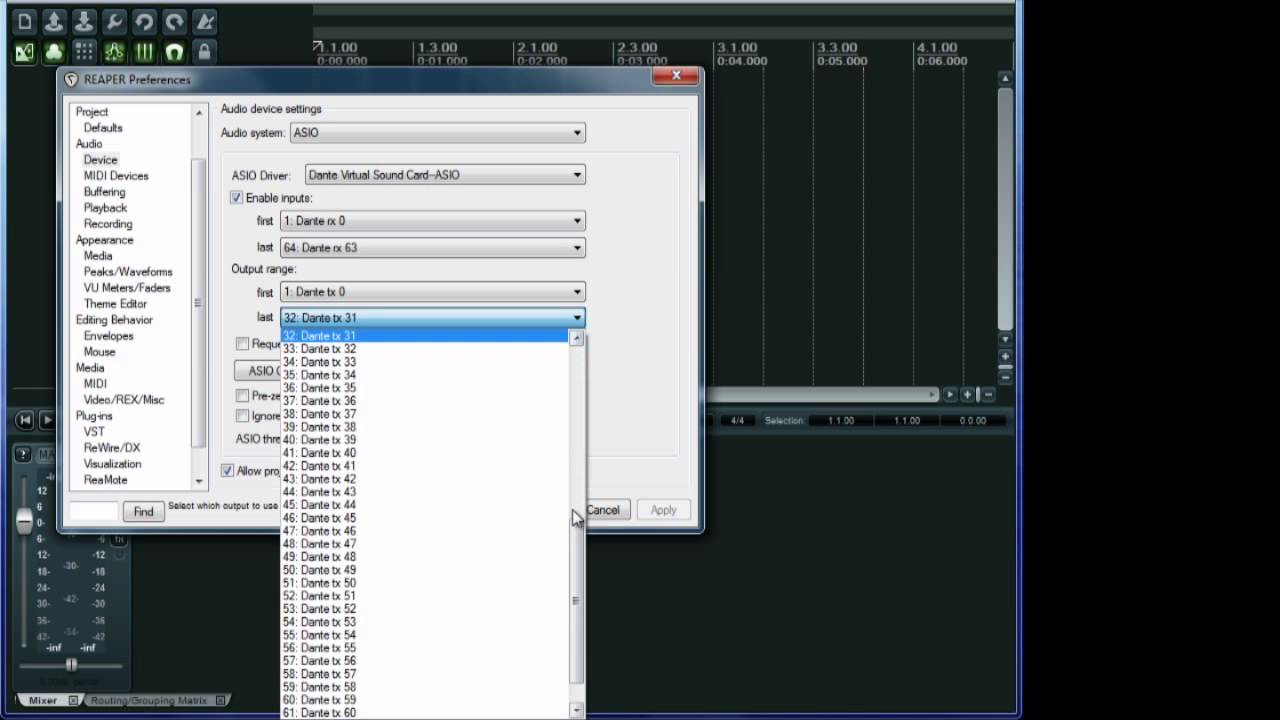
Task: Click the arrange view horizontal scrollbar
Action: coord(820,394)
